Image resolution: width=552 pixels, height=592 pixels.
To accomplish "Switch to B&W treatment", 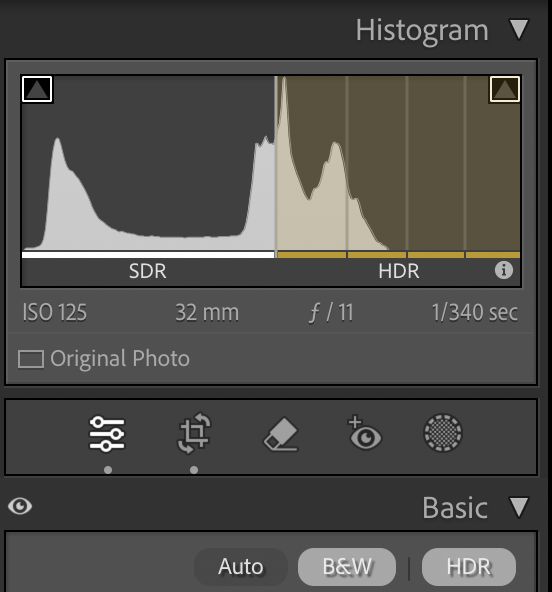I will click(x=347, y=567).
